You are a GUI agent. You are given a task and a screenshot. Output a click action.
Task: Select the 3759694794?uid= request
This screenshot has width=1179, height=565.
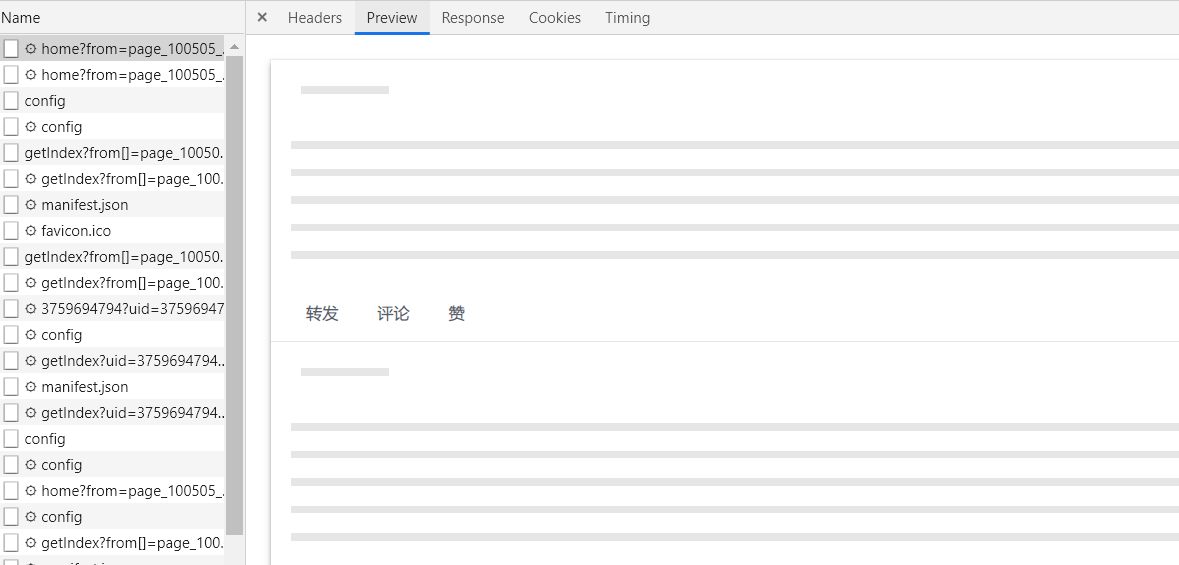(132, 309)
